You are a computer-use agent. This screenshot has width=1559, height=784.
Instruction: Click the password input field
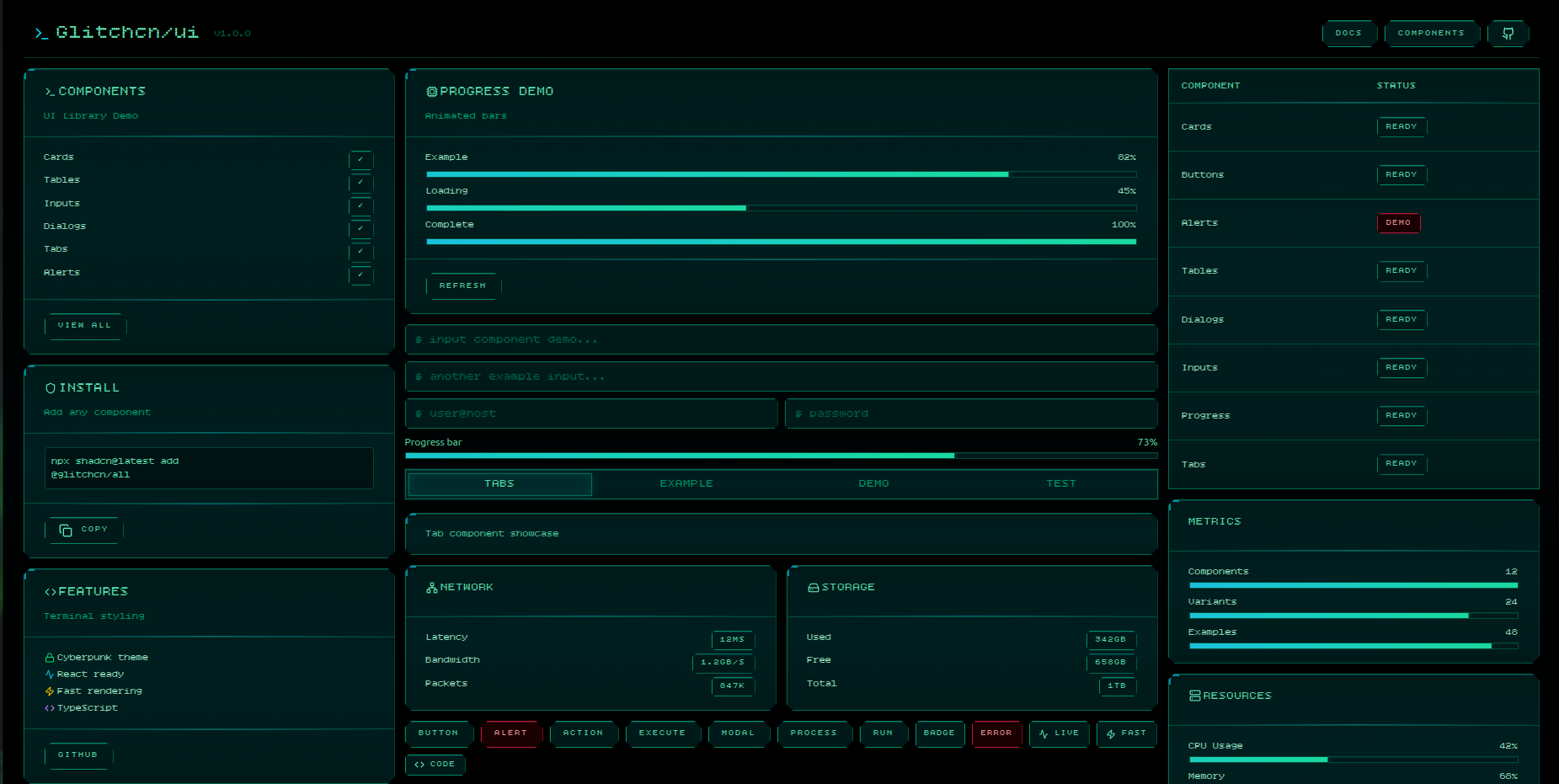[x=970, y=413]
